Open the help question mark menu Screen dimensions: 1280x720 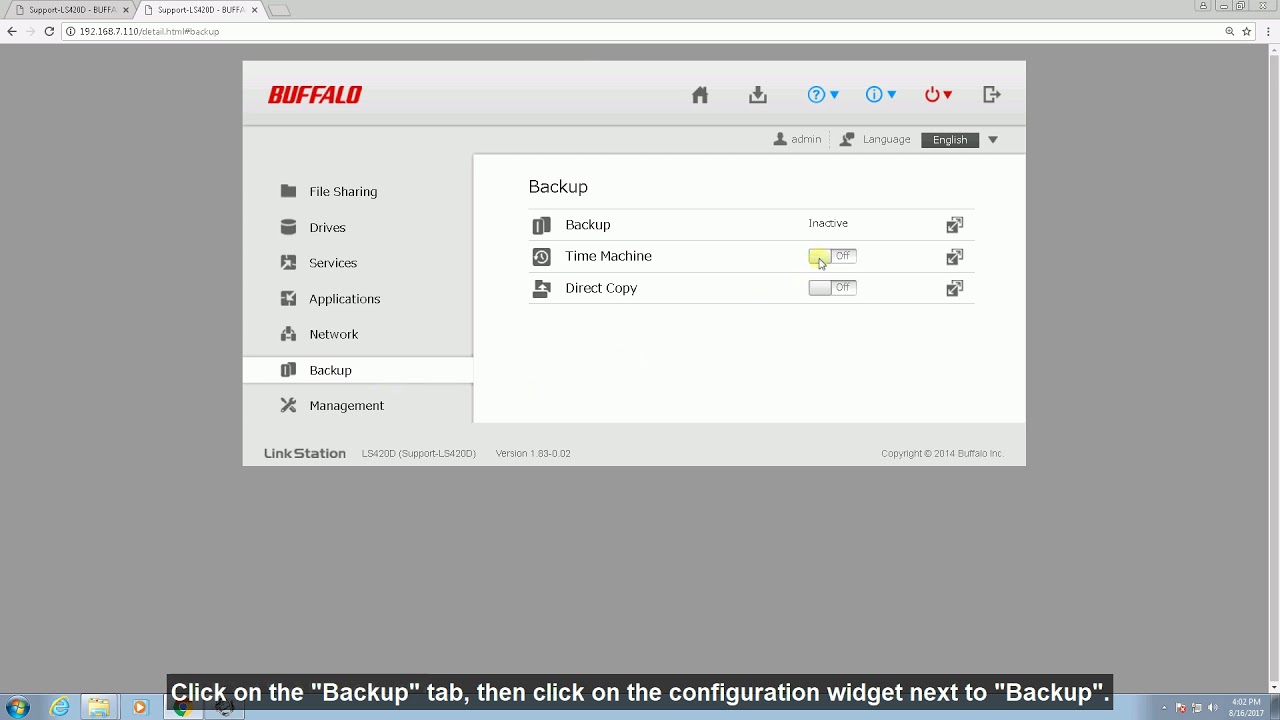(x=823, y=95)
